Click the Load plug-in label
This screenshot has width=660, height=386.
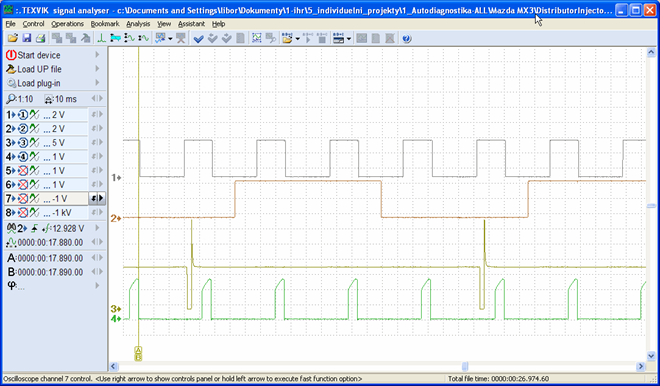point(39,83)
